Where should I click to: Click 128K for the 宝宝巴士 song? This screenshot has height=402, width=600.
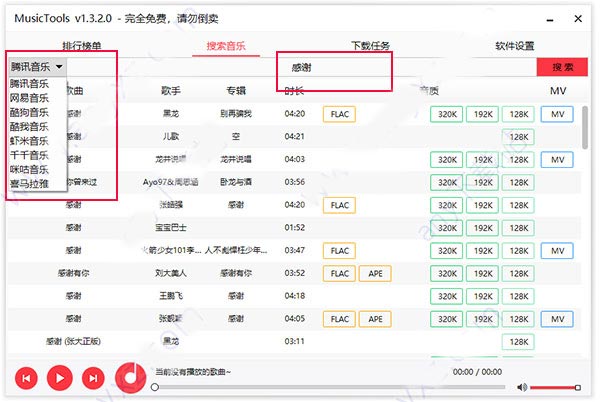[518, 227]
